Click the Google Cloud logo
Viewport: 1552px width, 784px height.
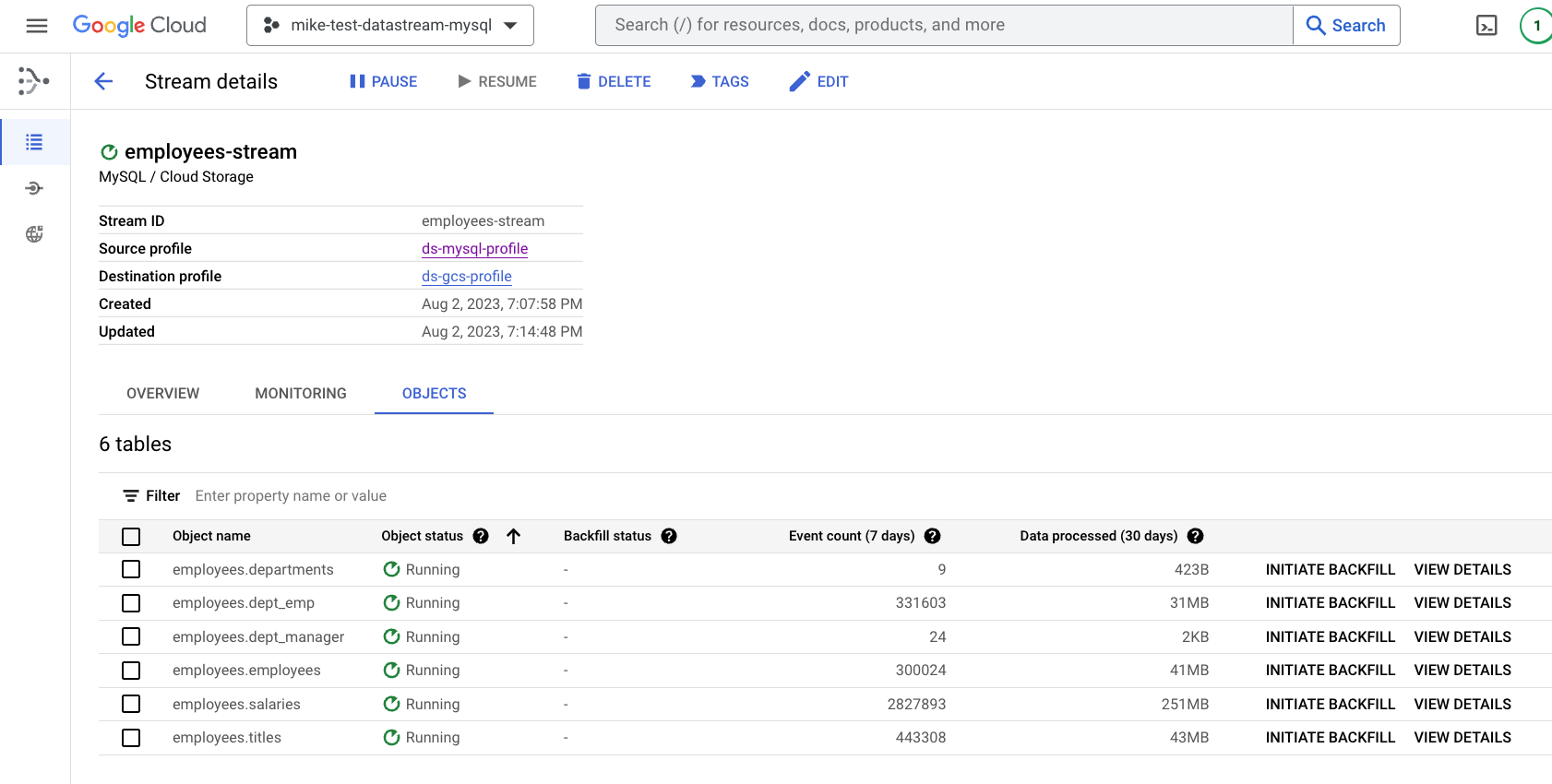pos(139,26)
